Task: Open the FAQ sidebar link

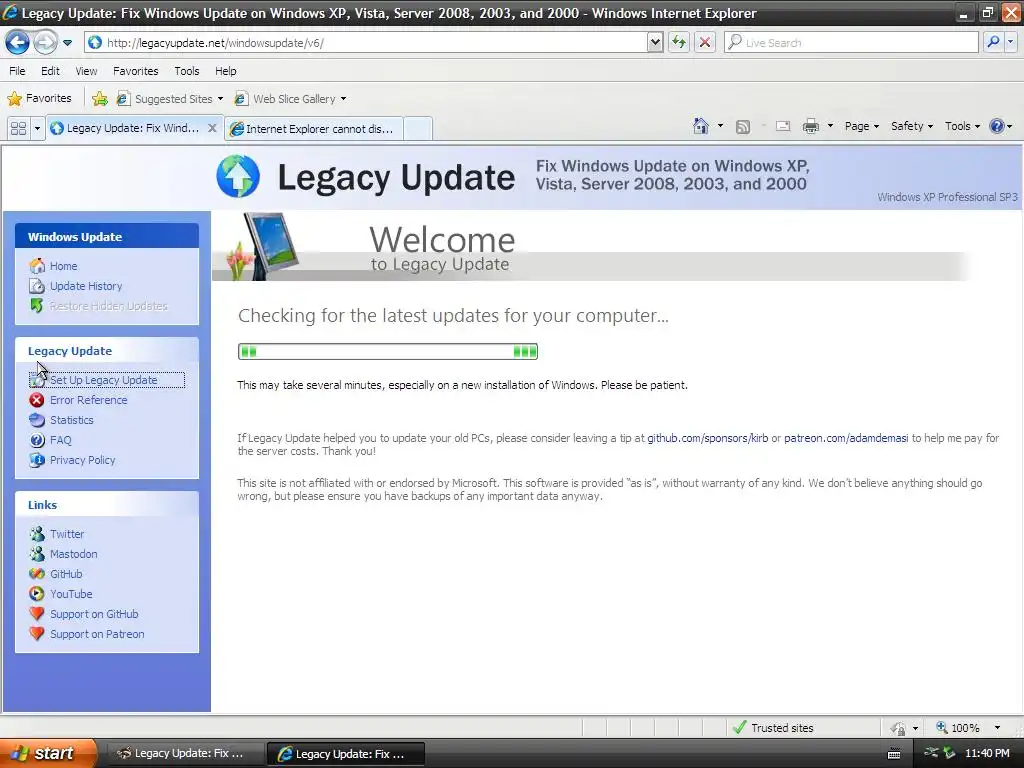Action: [60, 440]
